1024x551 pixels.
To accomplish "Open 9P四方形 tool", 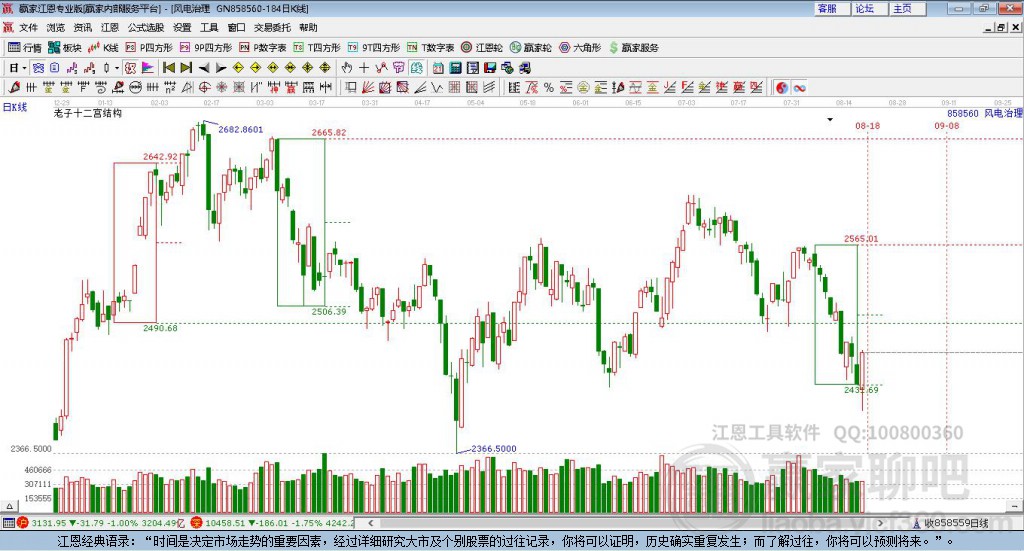I will [x=206, y=48].
